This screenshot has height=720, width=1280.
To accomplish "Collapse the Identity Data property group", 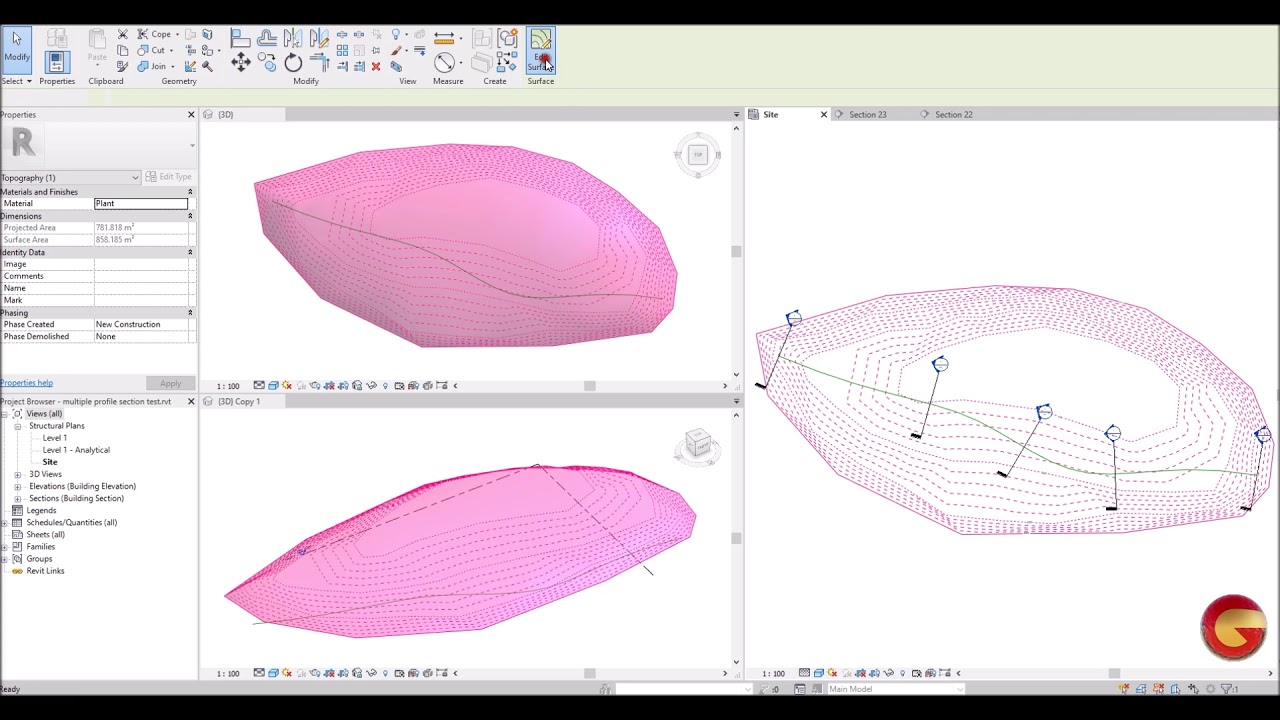I will pyautogui.click(x=190, y=252).
